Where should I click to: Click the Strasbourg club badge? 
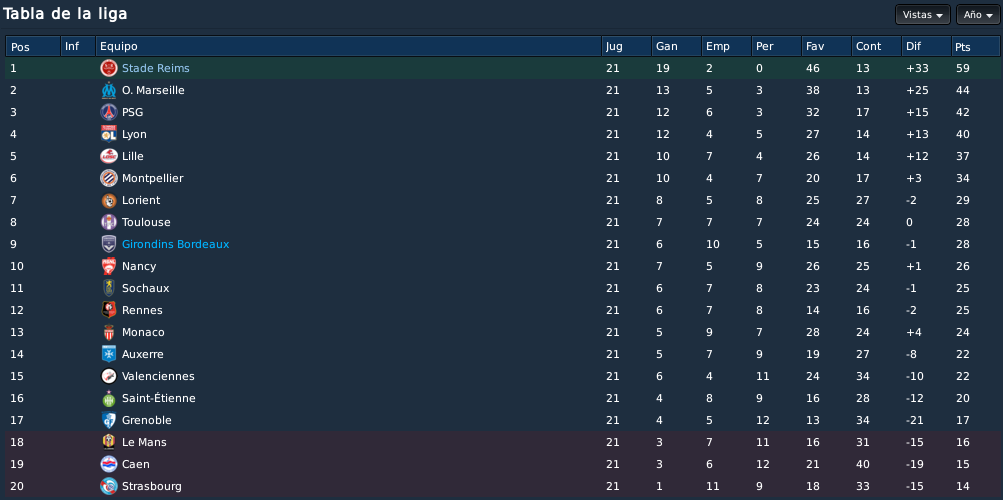(109, 486)
